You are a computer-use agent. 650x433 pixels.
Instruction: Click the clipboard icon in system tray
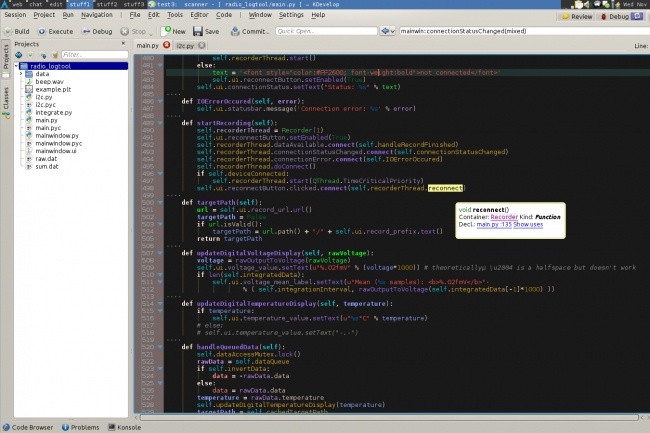point(579,4)
